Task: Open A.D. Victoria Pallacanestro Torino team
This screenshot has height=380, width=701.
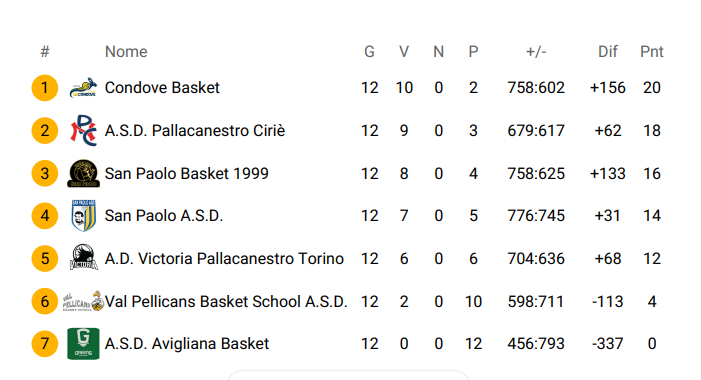Action: pos(224,258)
